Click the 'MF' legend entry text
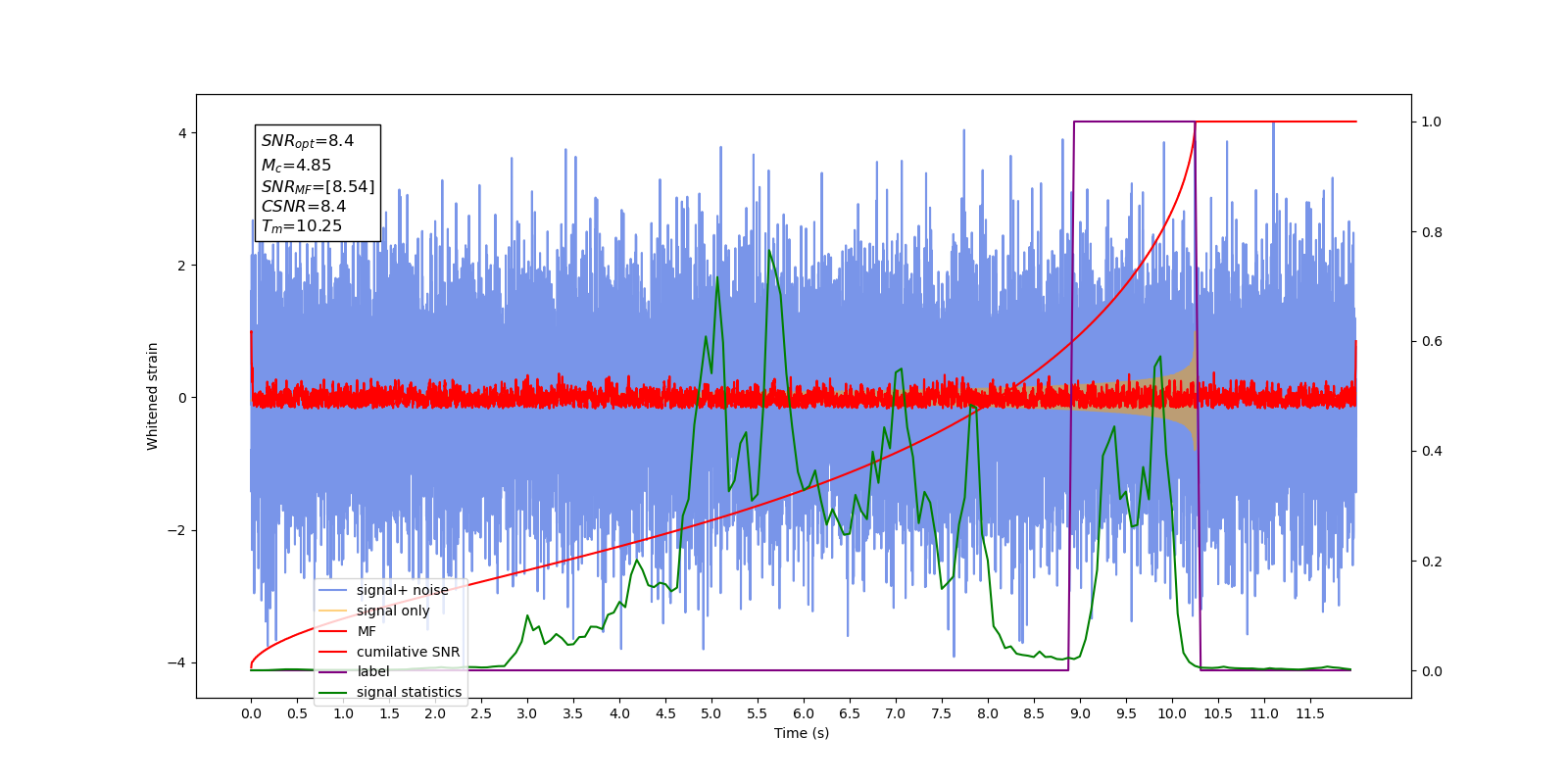1568x784 pixels. [x=367, y=631]
